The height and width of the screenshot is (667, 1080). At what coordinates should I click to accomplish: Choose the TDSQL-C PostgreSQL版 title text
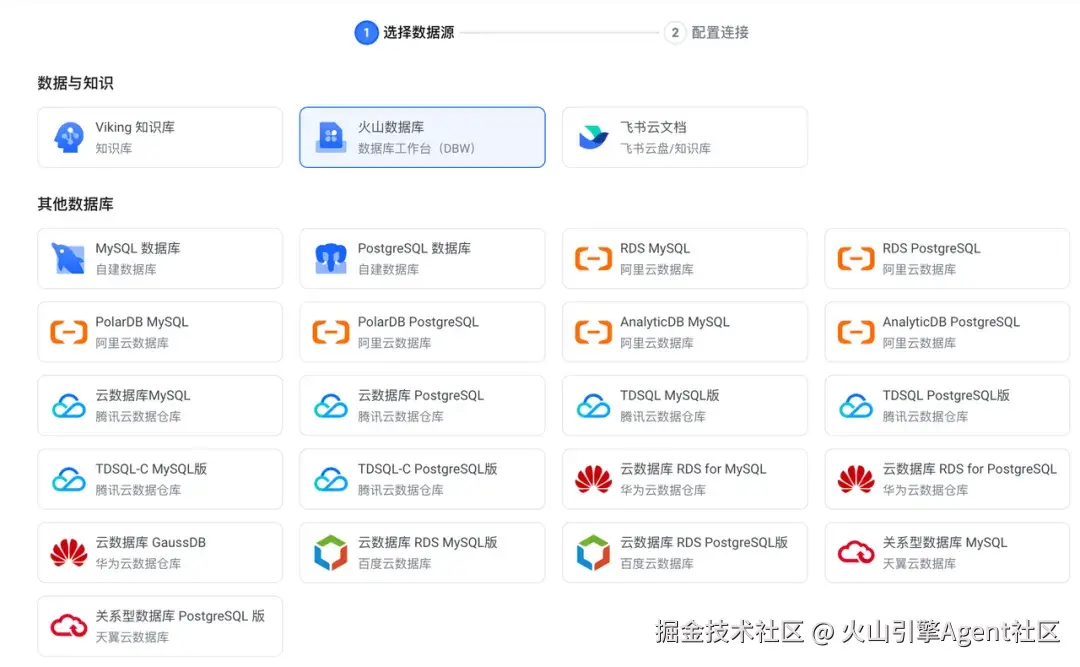point(428,469)
